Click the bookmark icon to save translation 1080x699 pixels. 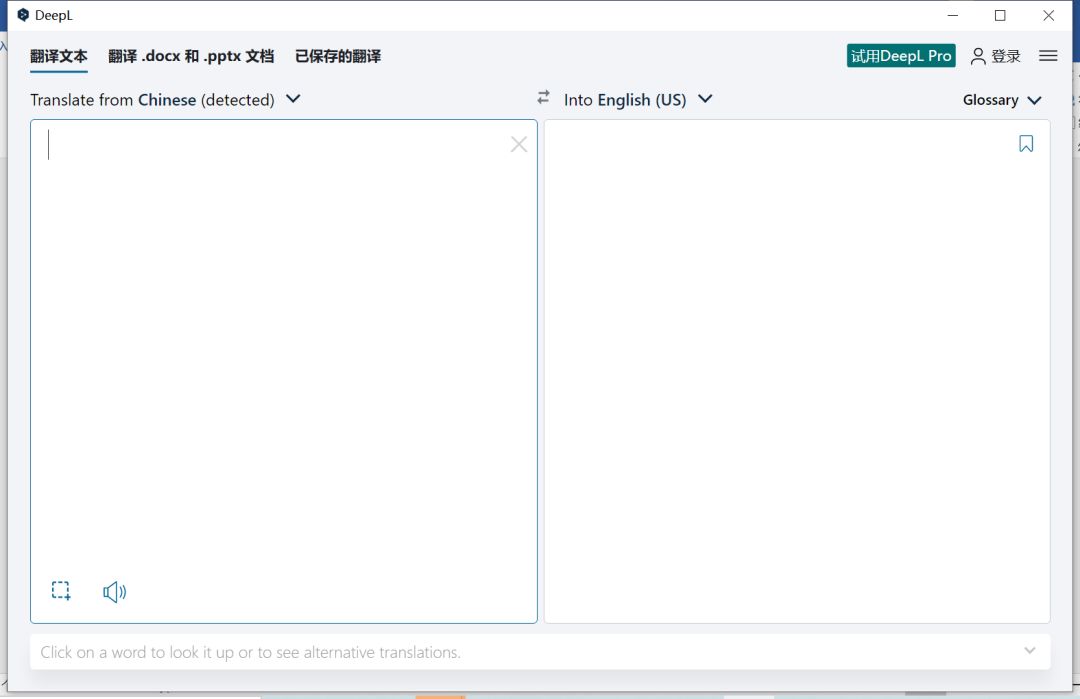[x=1025, y=143]
